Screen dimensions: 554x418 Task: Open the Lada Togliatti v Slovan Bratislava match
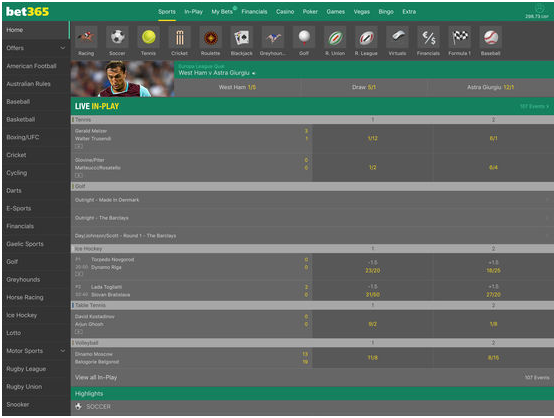click(x=192, y=291)
